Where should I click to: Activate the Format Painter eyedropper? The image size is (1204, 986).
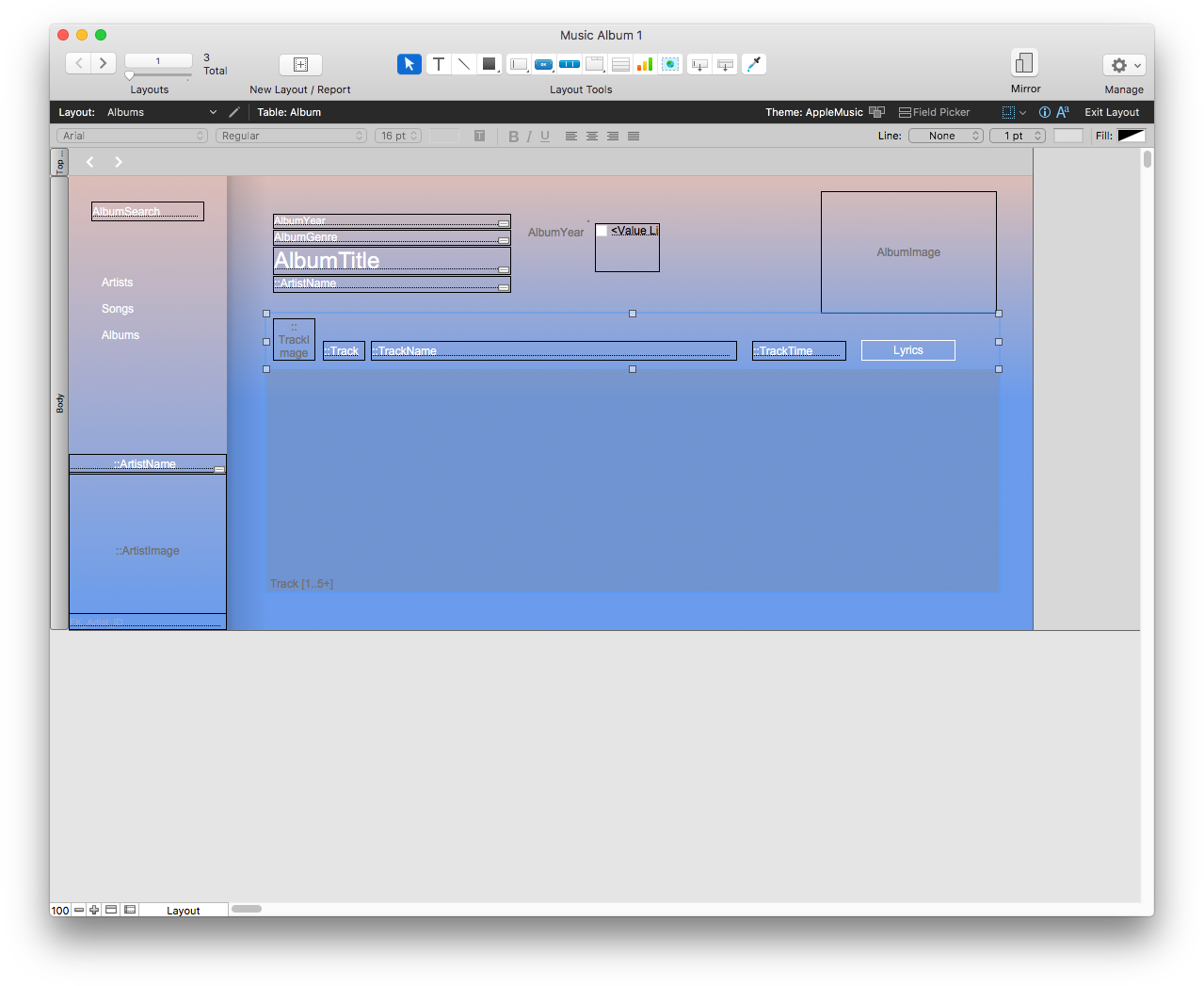(x=754, y=64)
